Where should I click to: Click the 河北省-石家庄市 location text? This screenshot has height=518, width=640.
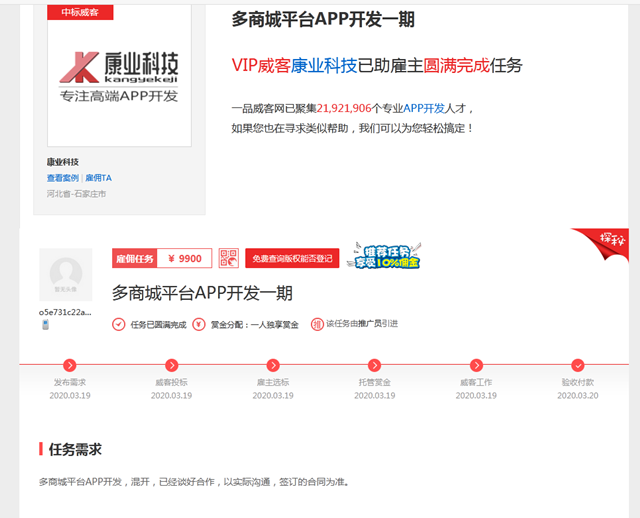coord(76,194)
